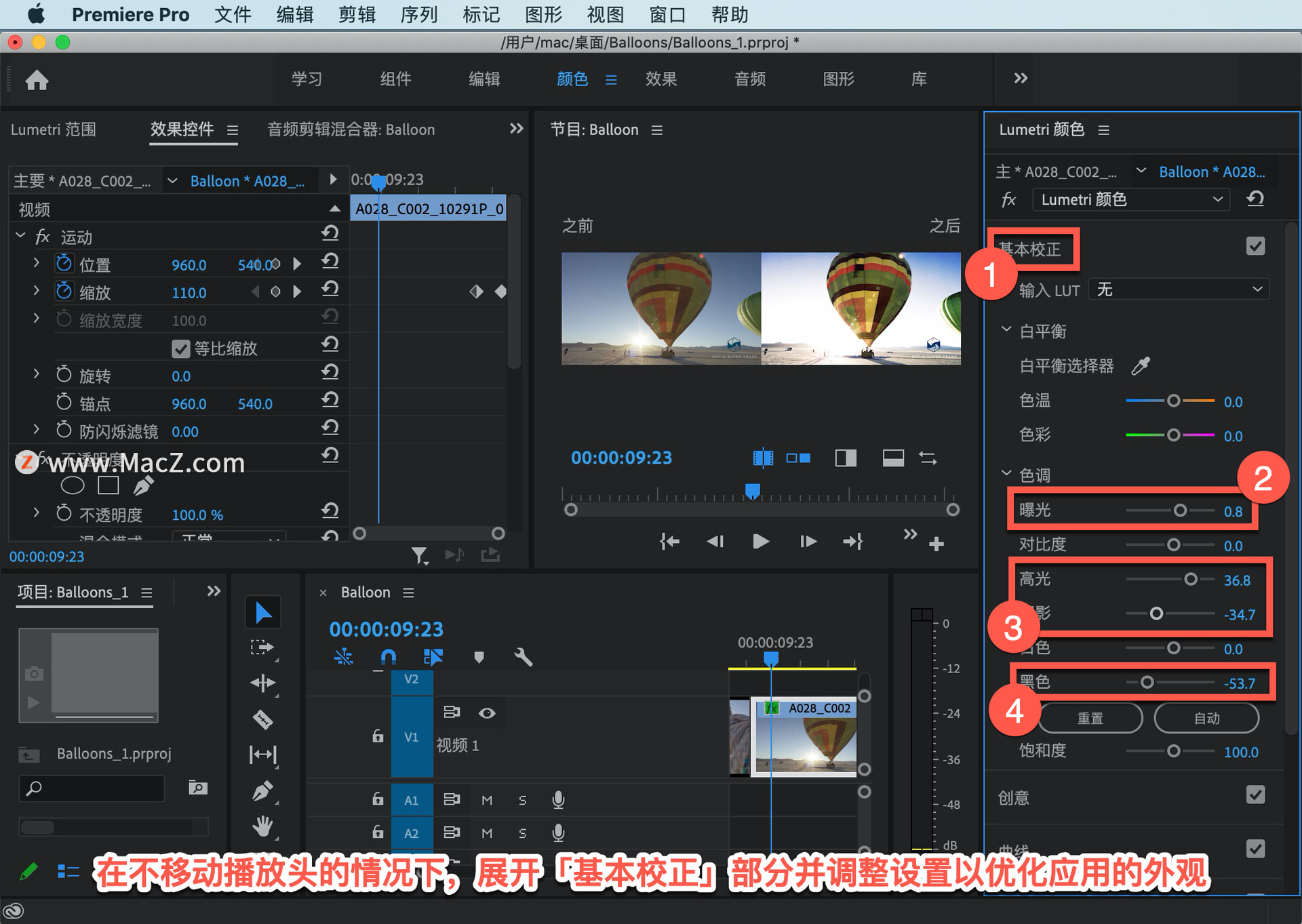Open the program monitor button editor plus
Image resolution: width=1302 pixels, height=924 pixels.
pyautogui.click(x=936, y=544)
